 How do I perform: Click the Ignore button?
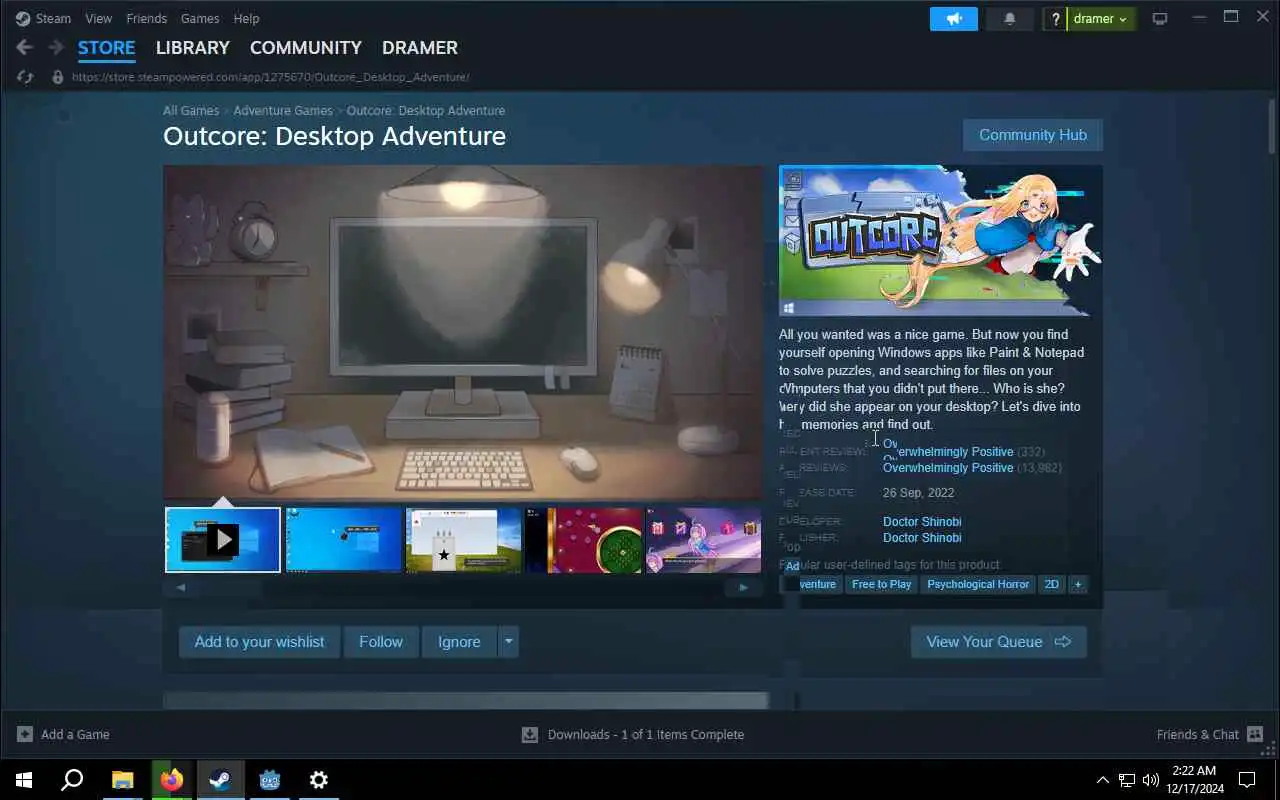459,642
